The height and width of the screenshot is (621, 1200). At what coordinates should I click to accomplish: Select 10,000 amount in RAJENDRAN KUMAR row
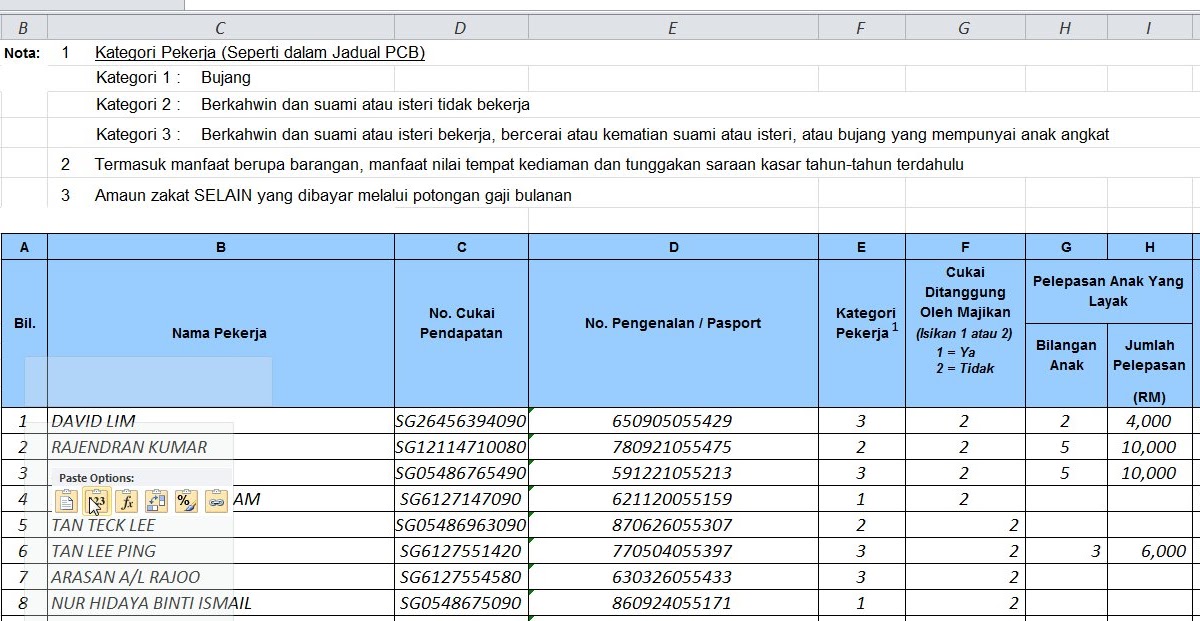1149,447
